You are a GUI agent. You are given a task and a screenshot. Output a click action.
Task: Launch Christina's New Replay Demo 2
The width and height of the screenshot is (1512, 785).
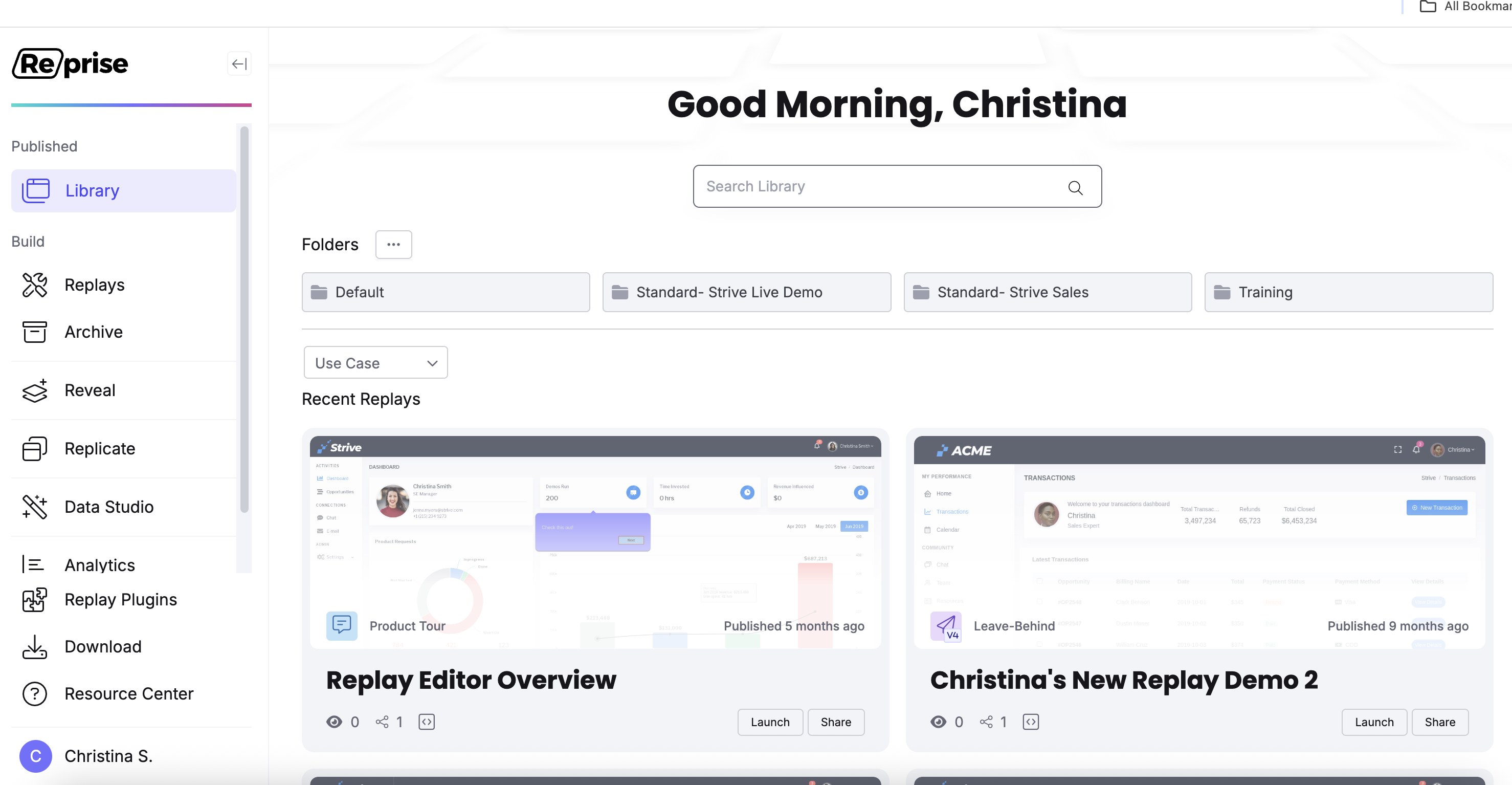point(1374,722)
